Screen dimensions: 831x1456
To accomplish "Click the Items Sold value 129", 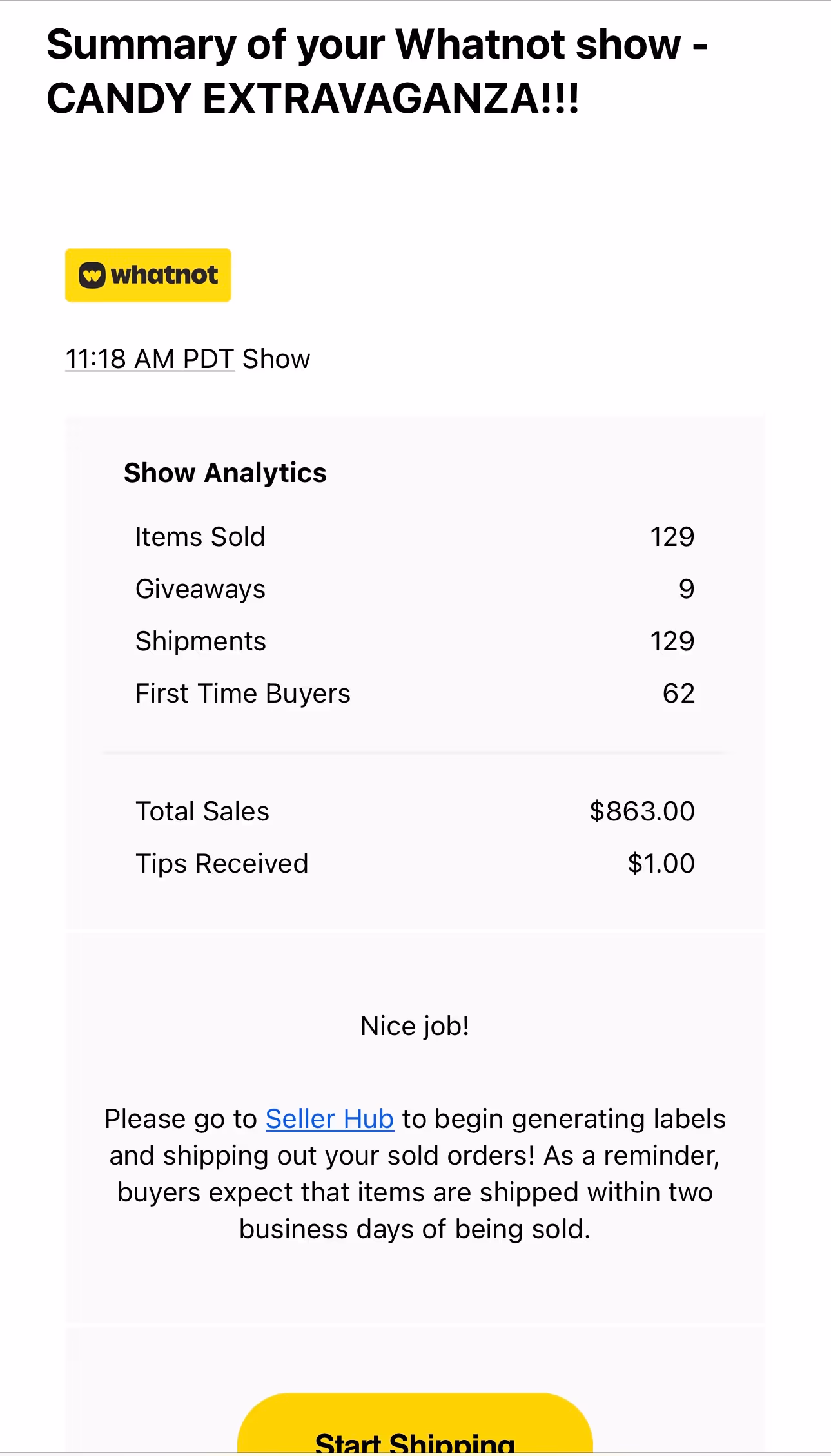I will (672, 537).
